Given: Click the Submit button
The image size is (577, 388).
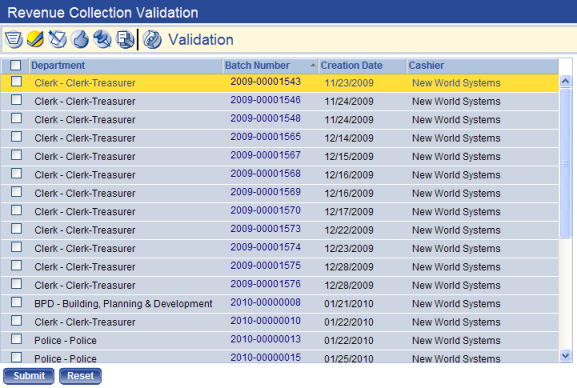Looking at the screenshot, I should pyautogui.click(x=29, y=376).
